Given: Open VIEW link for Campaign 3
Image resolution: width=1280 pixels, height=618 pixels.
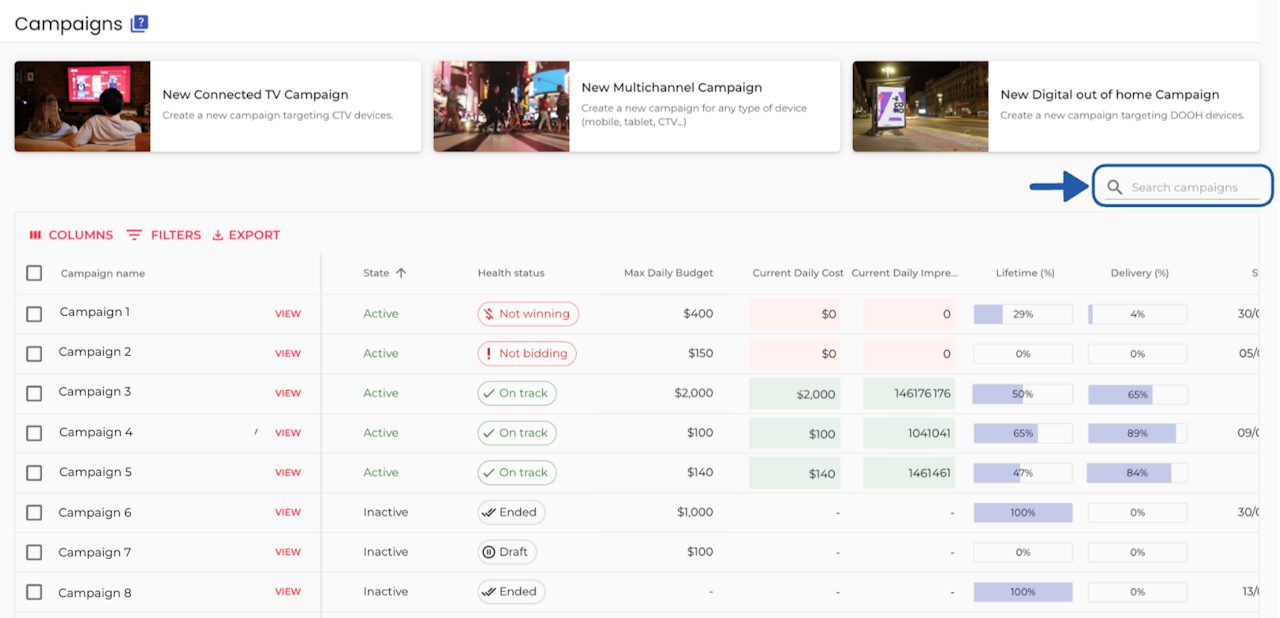Looking at the screenshot, I should pos(288,393).
